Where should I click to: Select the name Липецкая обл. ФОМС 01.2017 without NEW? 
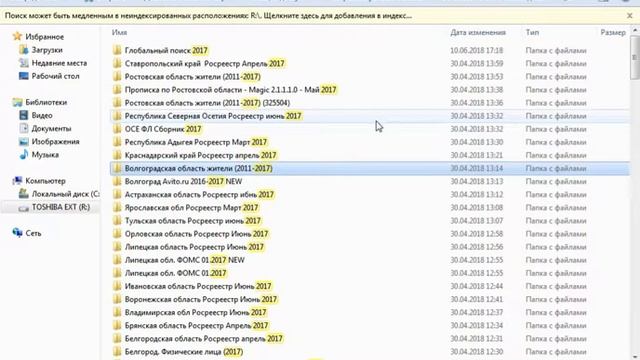coord(176,273)
